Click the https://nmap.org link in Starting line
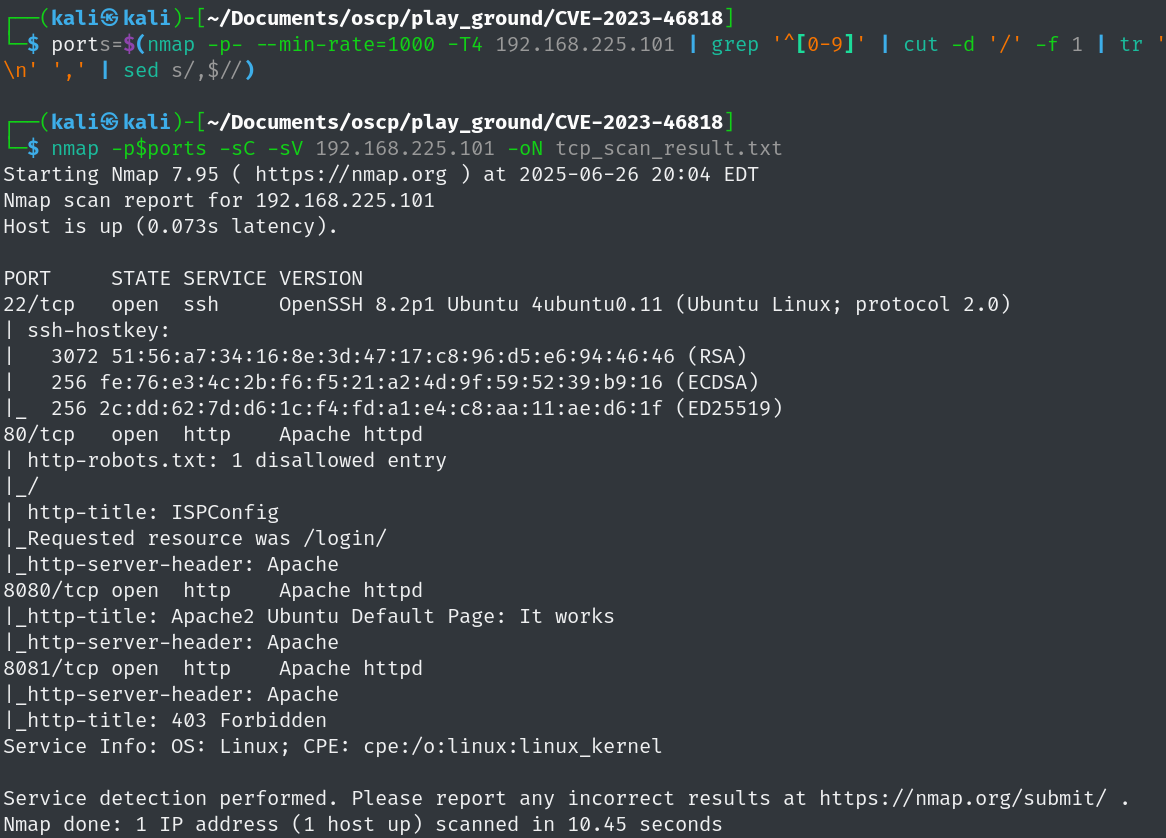The image size is (1166, 838). (x=351, y=175)
